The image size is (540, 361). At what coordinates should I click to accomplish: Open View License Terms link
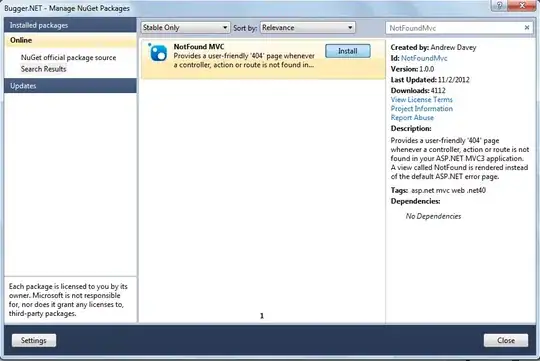422,100
